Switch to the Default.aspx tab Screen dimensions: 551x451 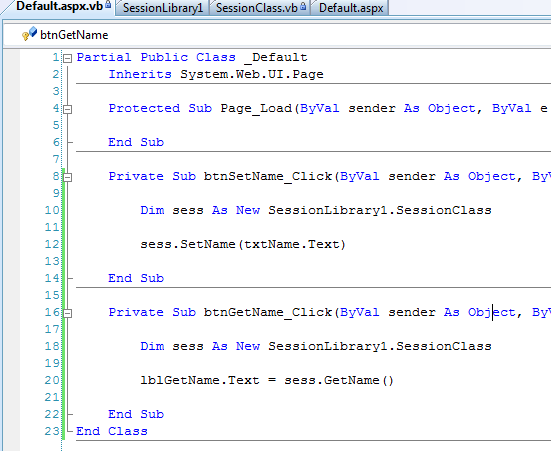[351, 8]
